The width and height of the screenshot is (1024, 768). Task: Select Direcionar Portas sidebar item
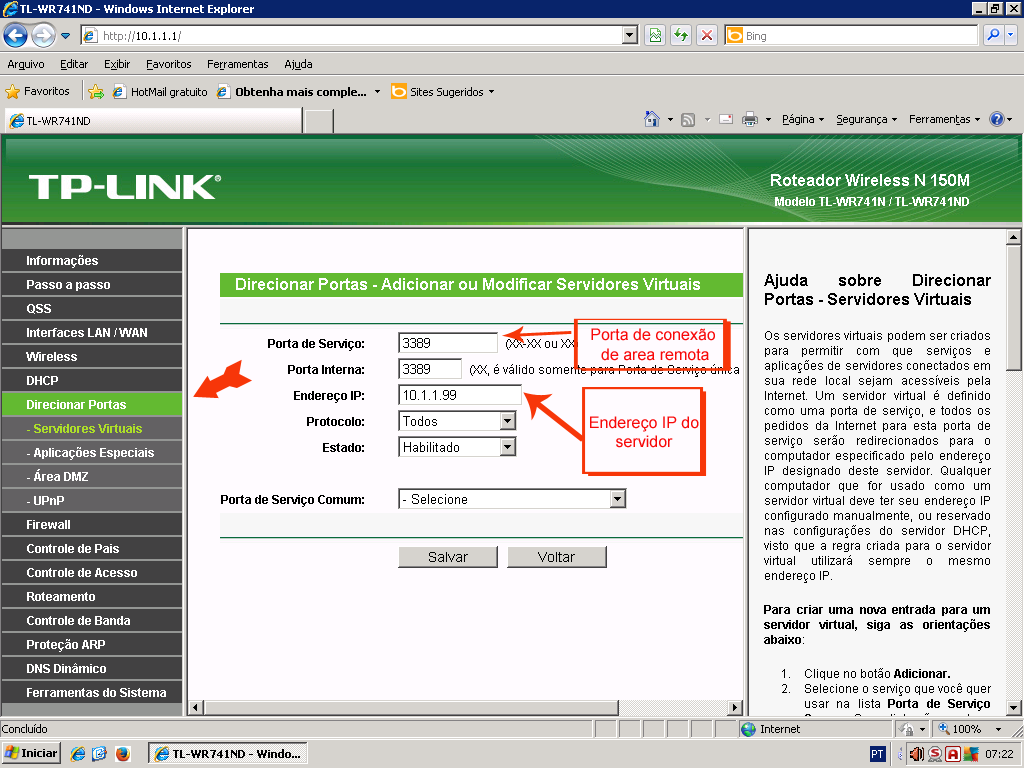click(x=92, y=405)
